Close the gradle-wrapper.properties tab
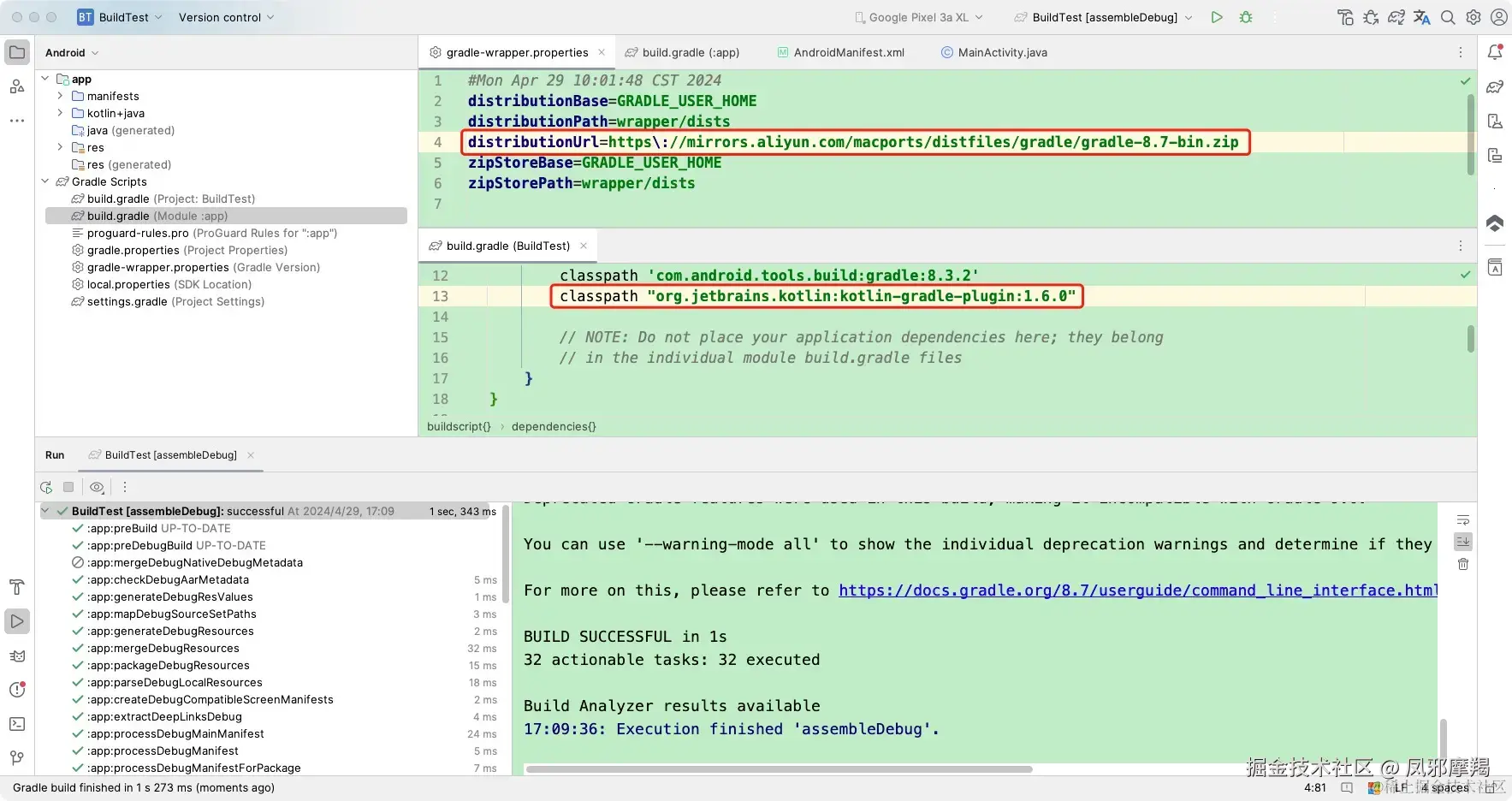This screenshot has width=1512, height=801. pyautogui.click(x=602, y=52)
